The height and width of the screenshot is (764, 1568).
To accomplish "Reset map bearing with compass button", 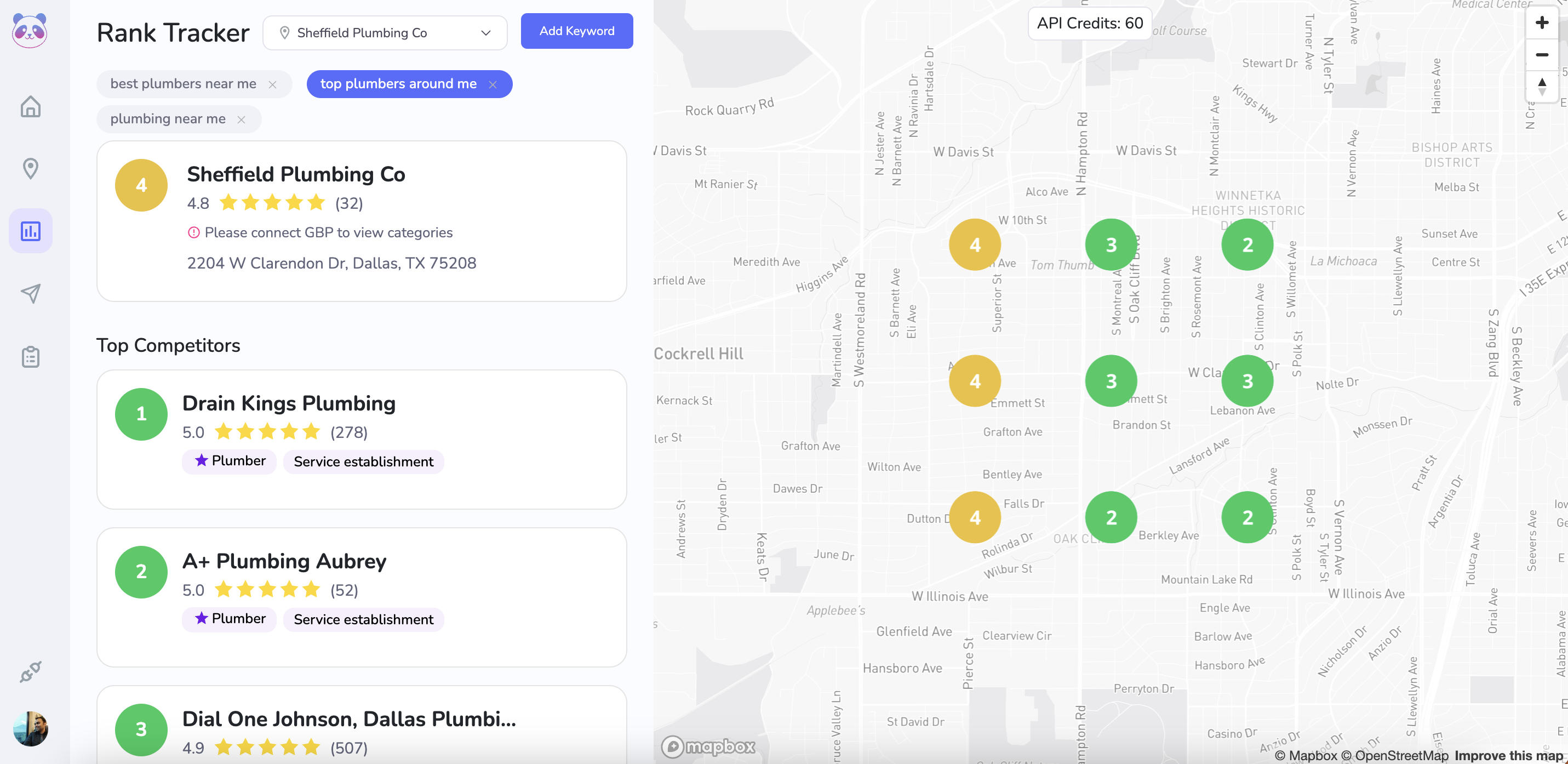I will [1541, 86].
